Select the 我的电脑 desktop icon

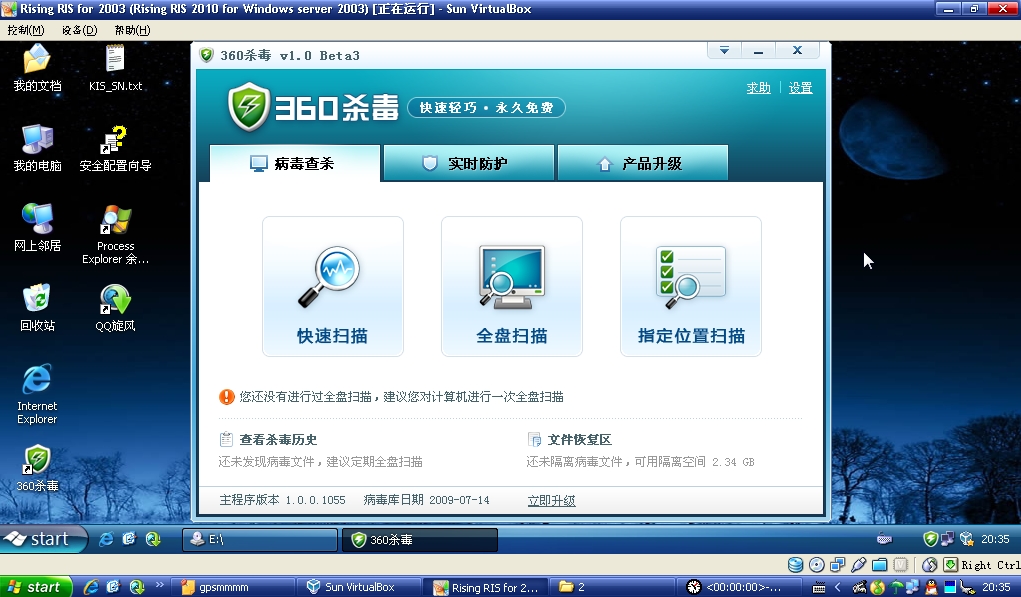pyautogui.click(x=37, y=148)
